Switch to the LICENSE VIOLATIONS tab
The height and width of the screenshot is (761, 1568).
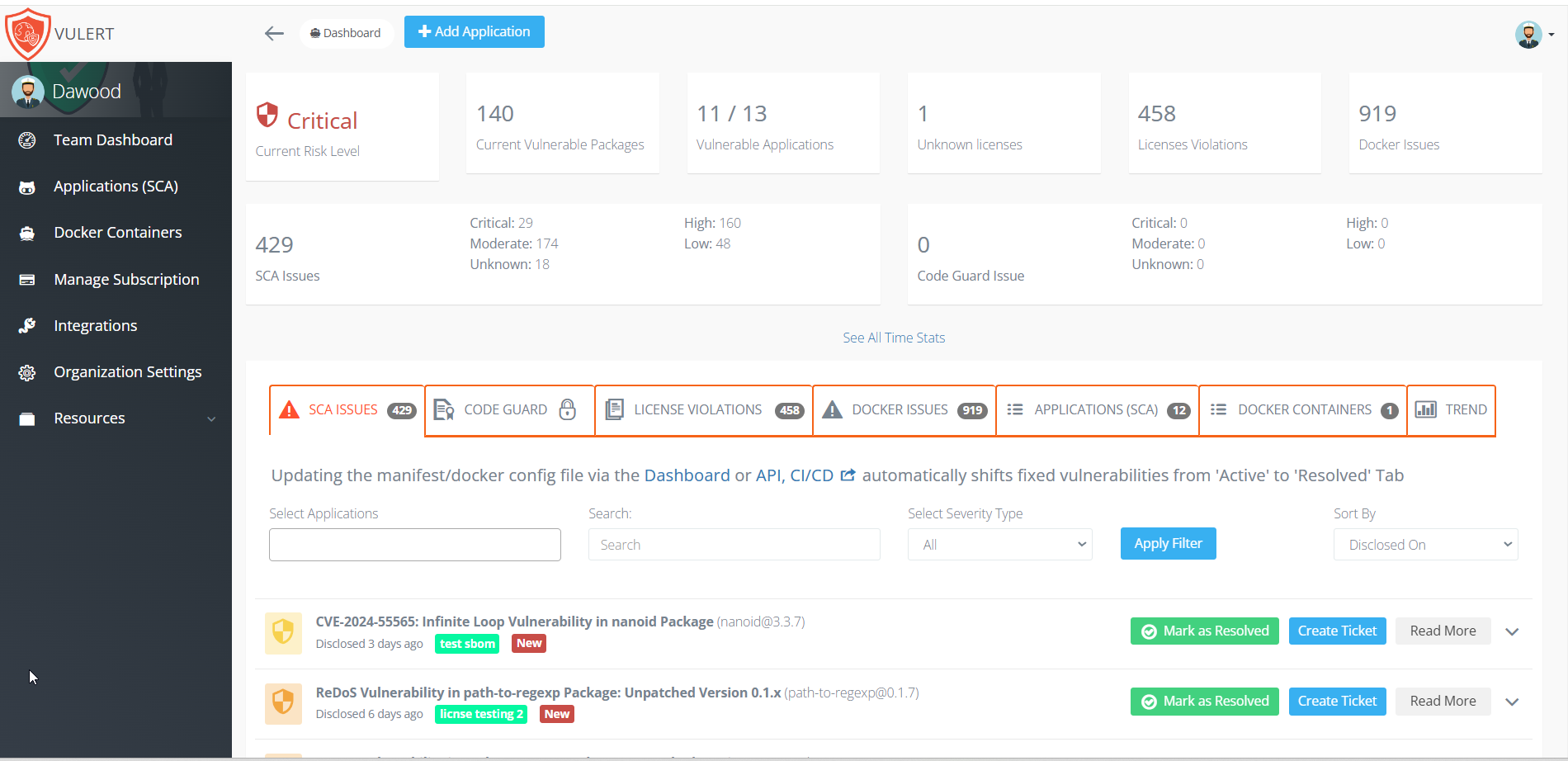pos(702,409)
